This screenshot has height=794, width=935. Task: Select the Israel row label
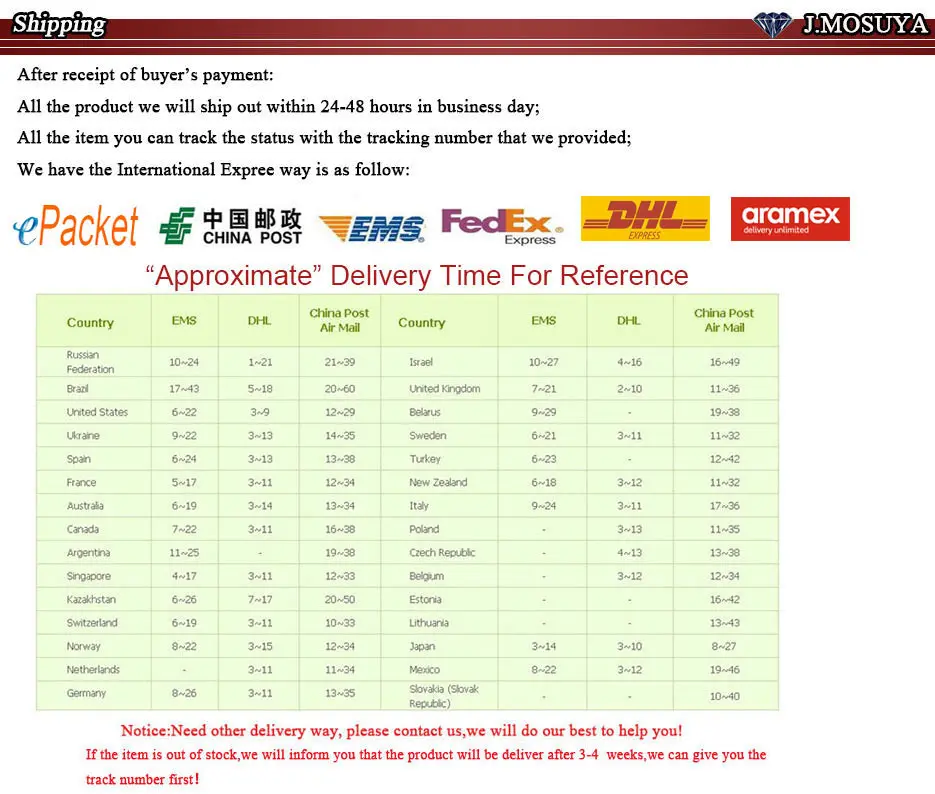click(x=420, y=362)
